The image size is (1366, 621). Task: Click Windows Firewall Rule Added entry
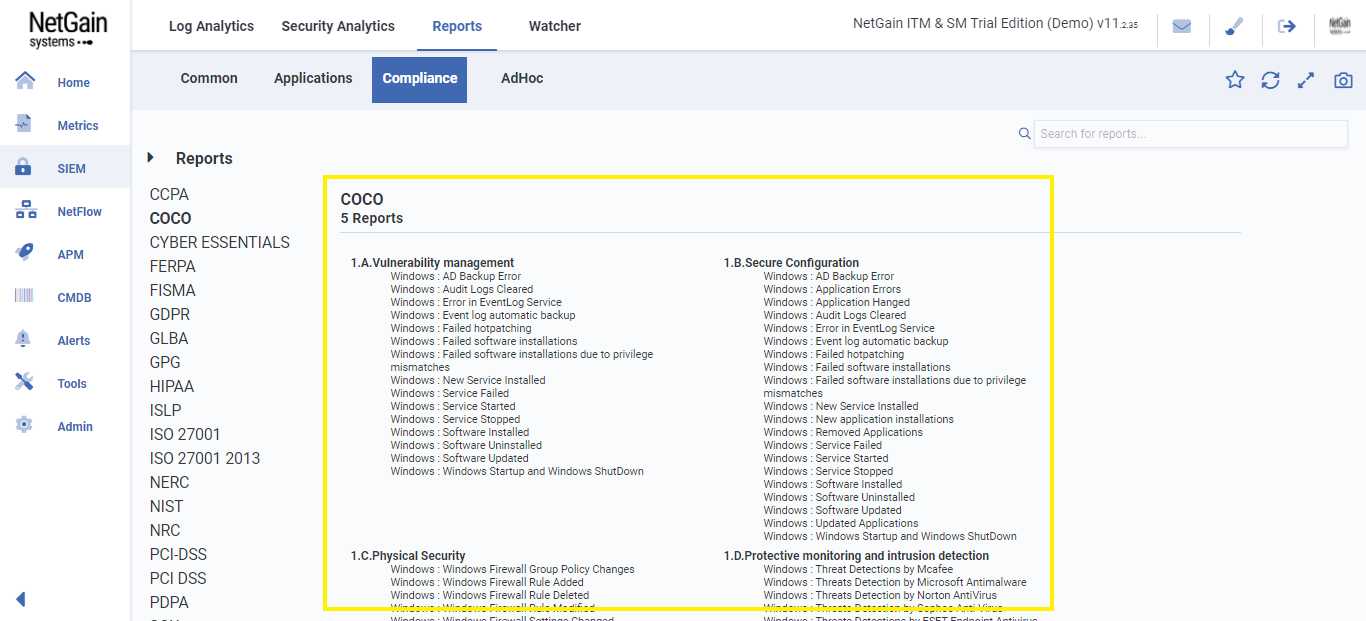(487, 582)
